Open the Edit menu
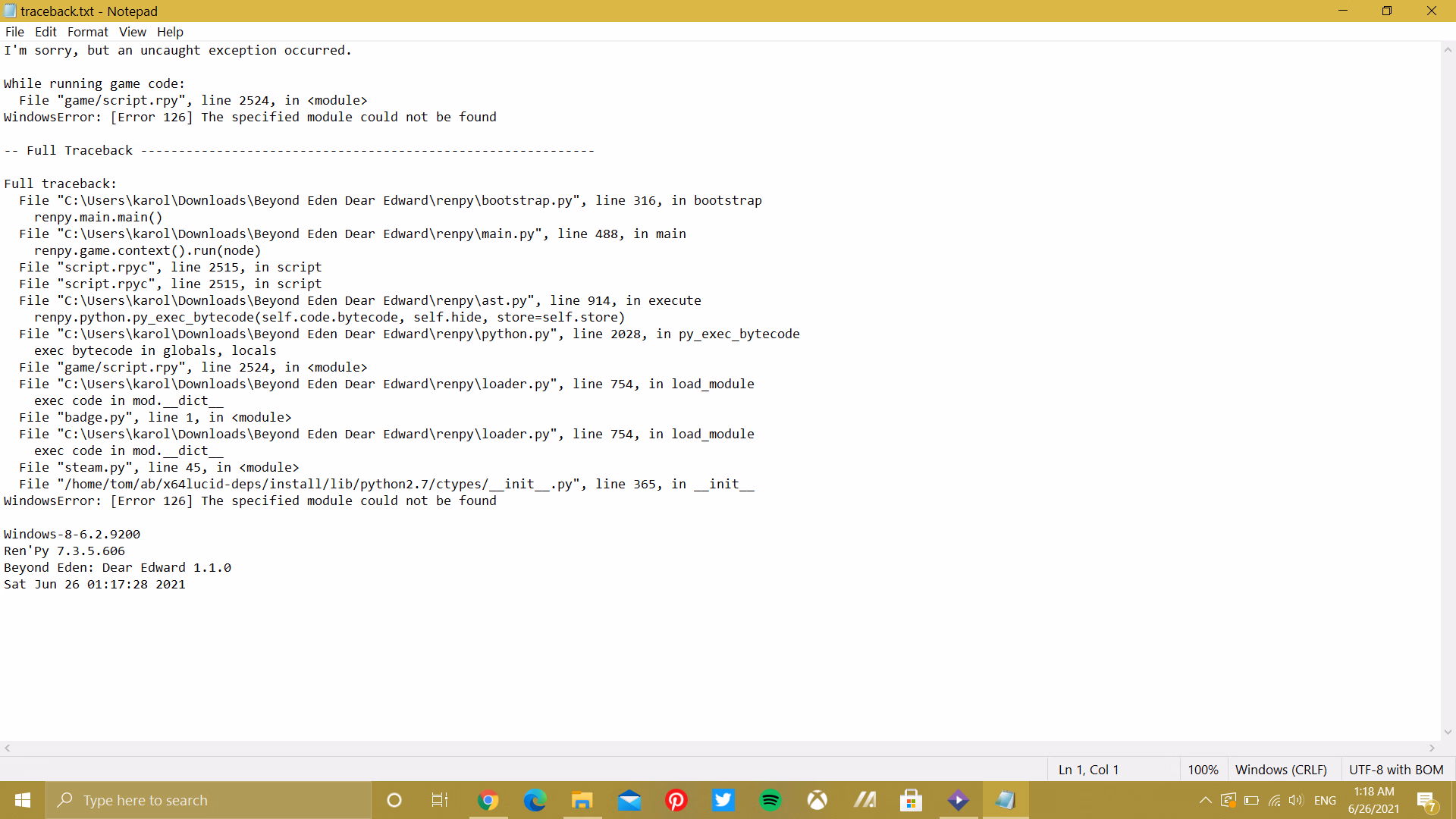This screenshot has width=1456, height=819. point(45,32)
